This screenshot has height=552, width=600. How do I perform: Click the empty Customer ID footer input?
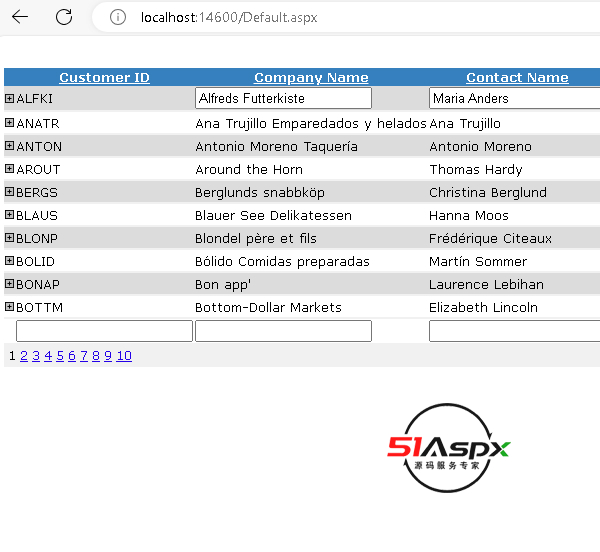(x=104, y=331)
